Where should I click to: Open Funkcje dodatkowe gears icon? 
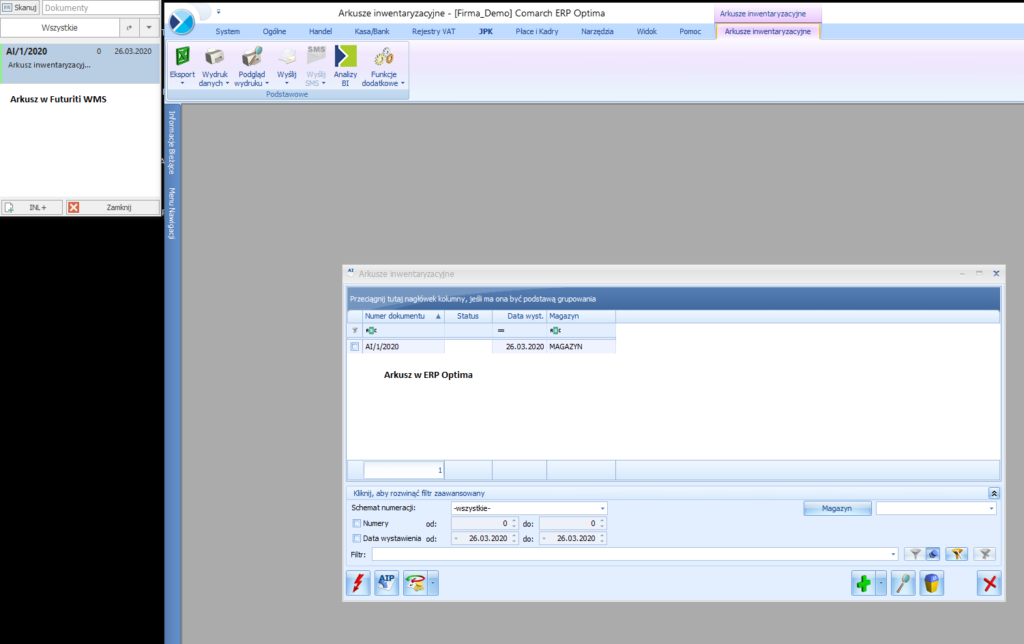point(383,57)
